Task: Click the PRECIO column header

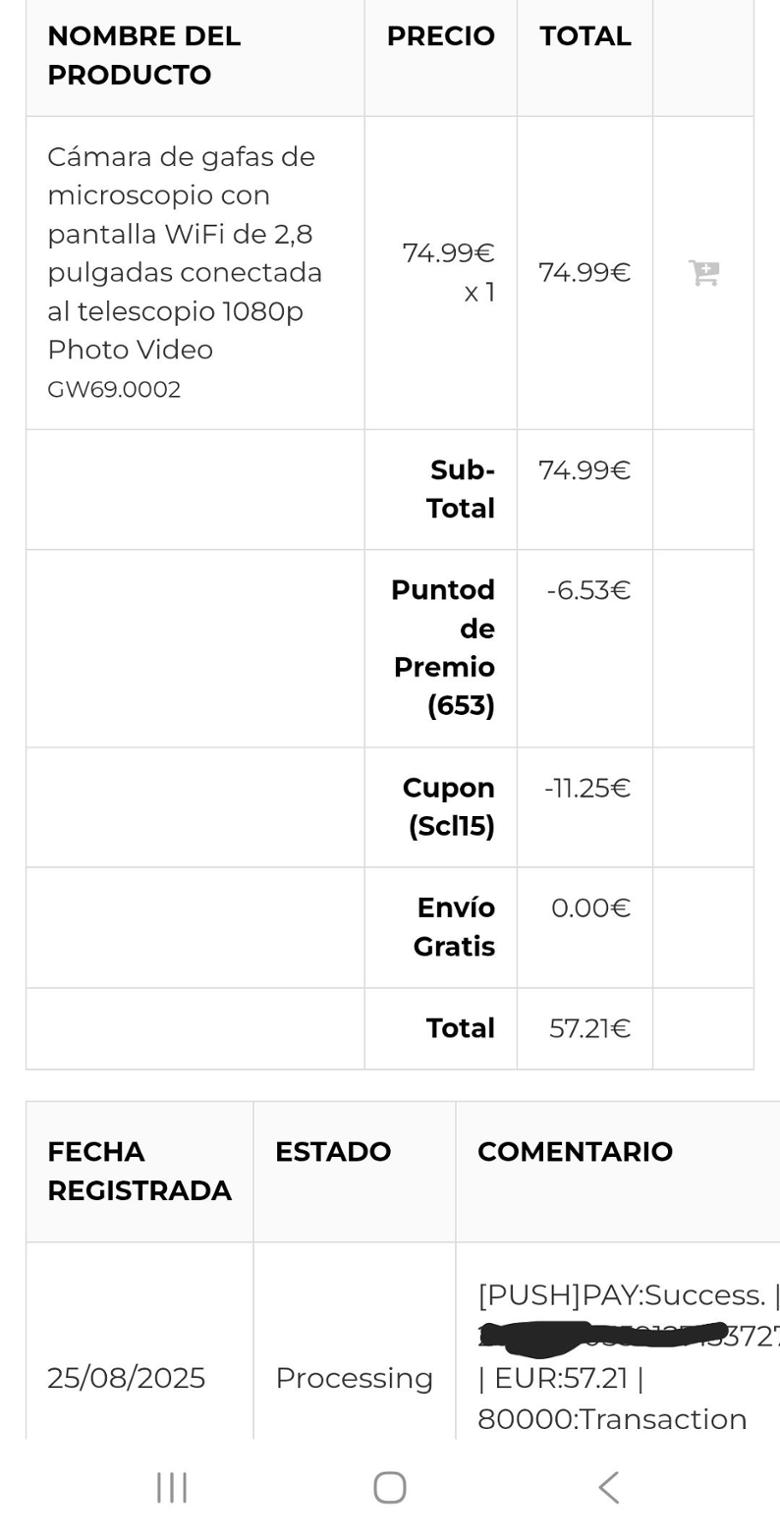Action: click(440, 36)
